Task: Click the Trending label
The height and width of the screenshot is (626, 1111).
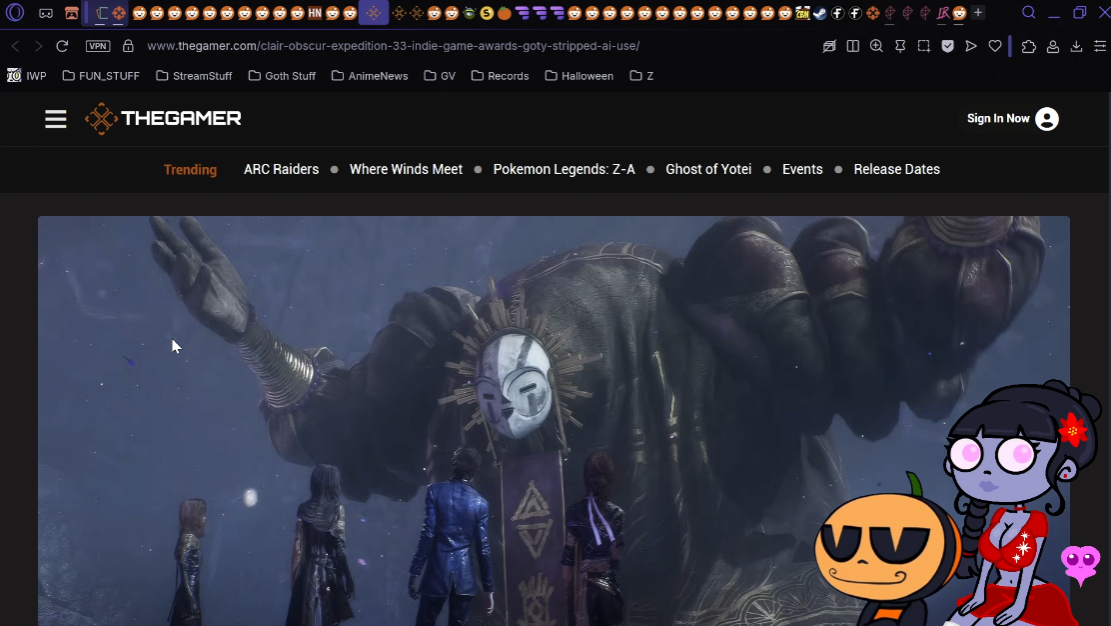Action: (190, 169)
